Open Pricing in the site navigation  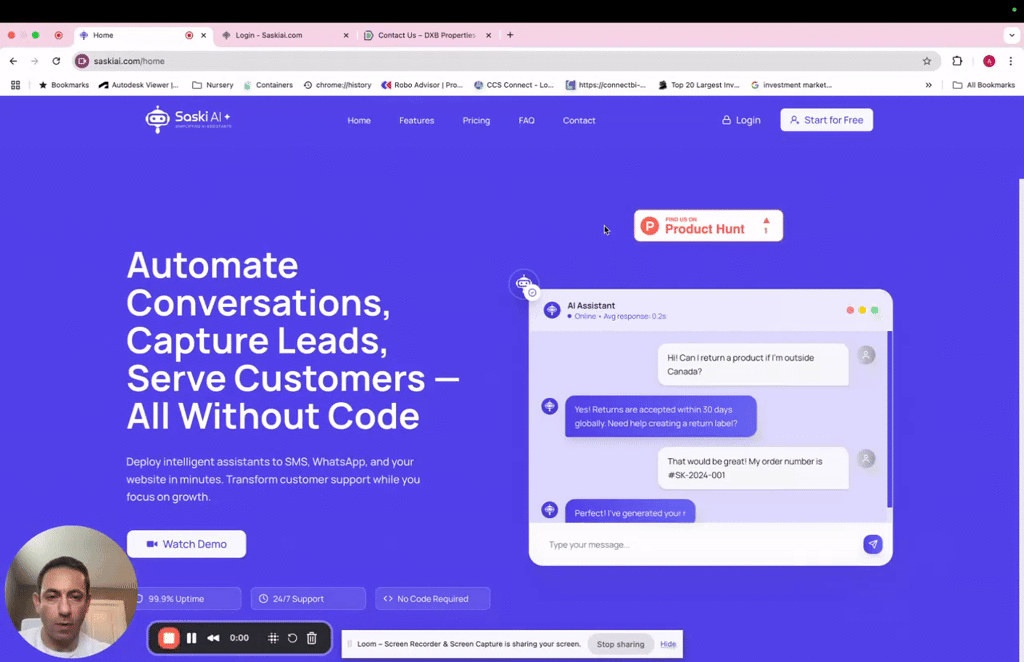476,120
